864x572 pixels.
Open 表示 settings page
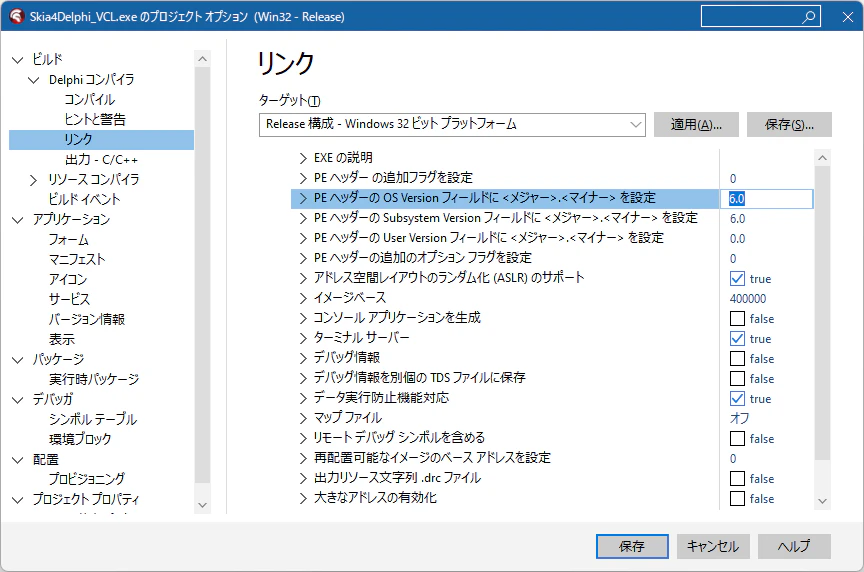click(x=62, y=339)
